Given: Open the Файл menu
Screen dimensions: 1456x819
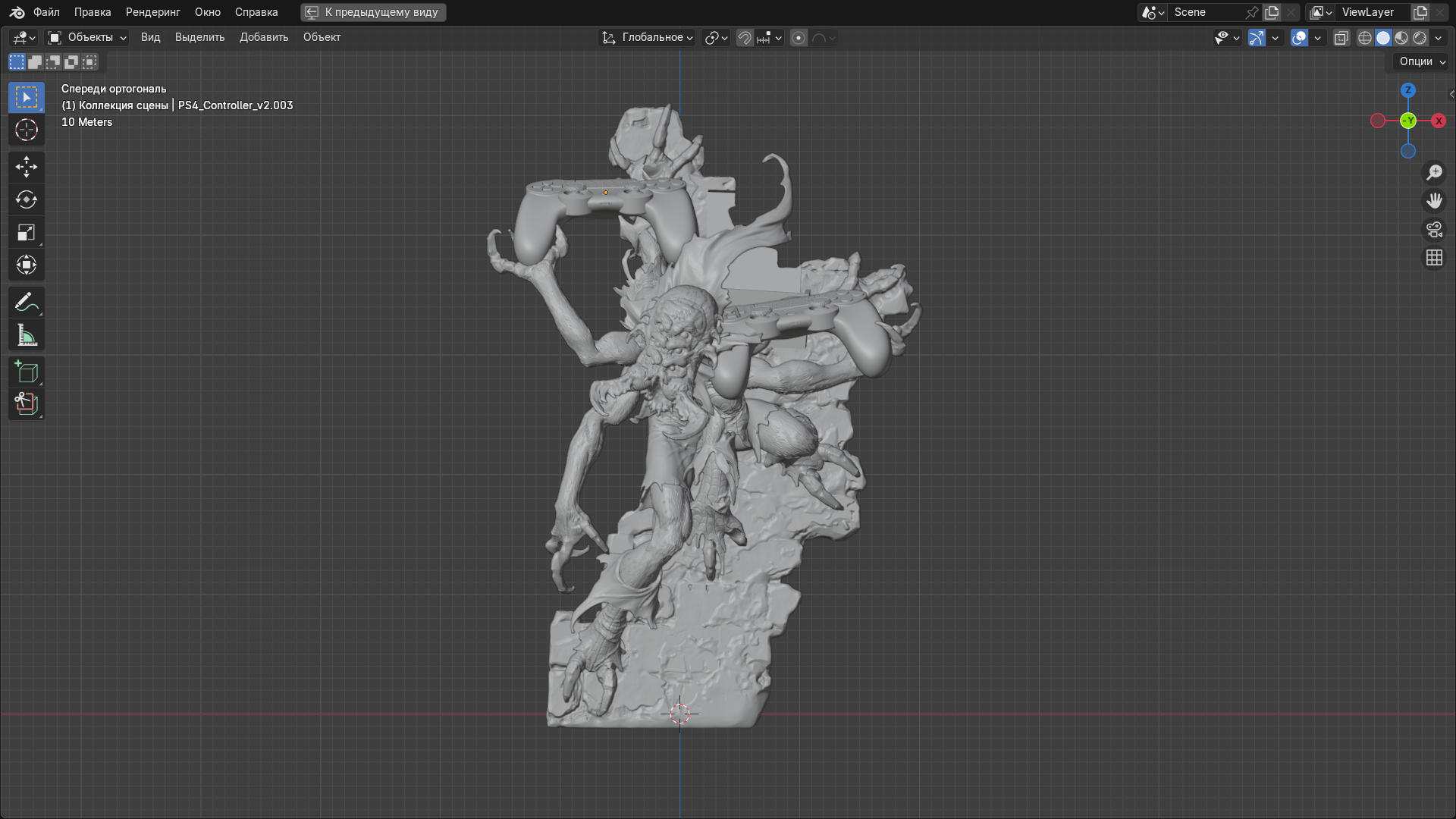Looking at the screenshot, I should pyautogui.click(x=46, y=12).
